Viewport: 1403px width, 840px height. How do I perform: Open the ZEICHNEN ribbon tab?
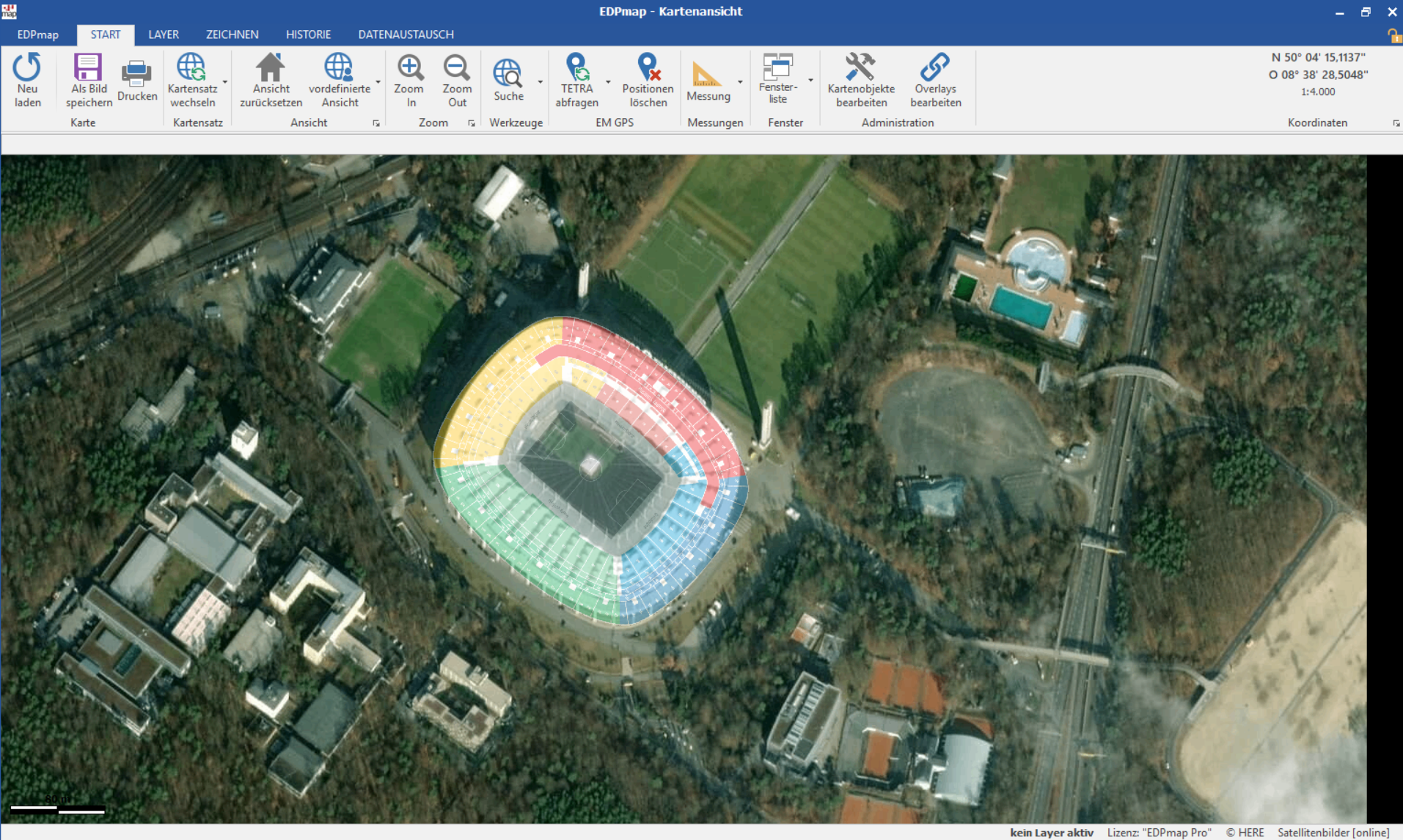coord(232,34)
